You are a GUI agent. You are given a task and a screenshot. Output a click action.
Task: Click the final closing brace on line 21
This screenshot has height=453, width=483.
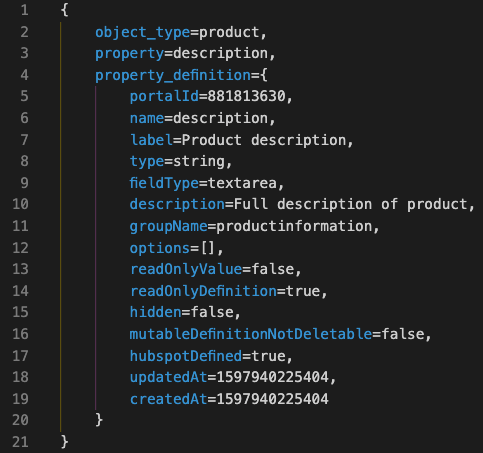[x=65, y=442]
